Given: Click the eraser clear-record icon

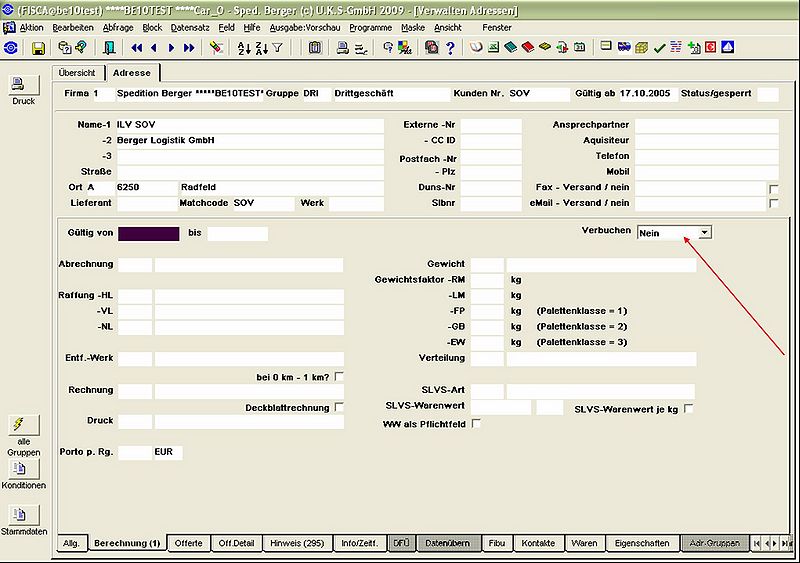Looking at the screenshot, I should (x=216, y=48).
